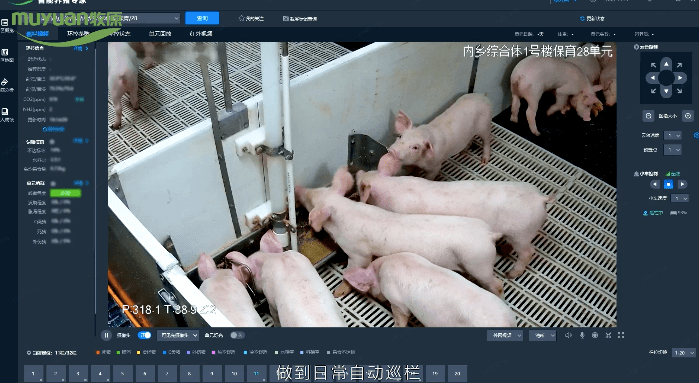Switch to the fifth tab in tab row
Viewport: 699px width, 383px height.
click(x=201, y=33)
